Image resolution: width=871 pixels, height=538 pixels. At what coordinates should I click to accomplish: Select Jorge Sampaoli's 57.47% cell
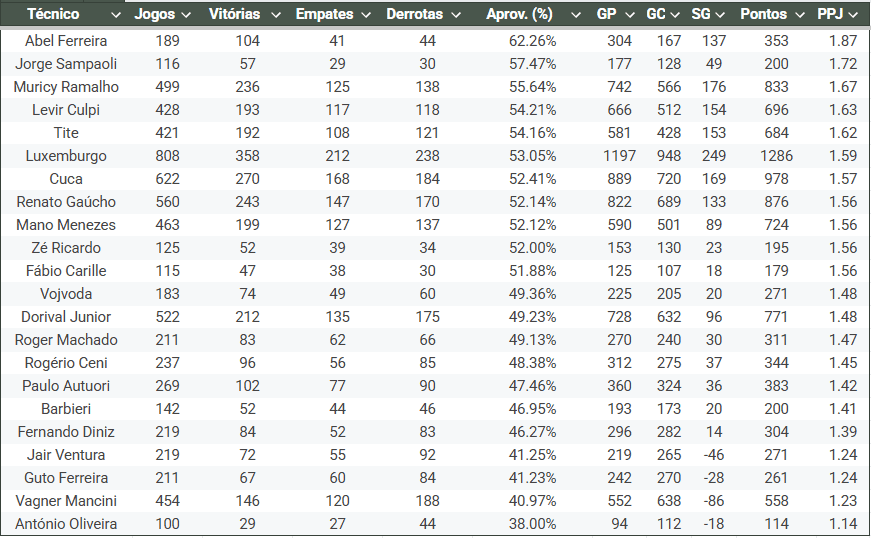532,64
